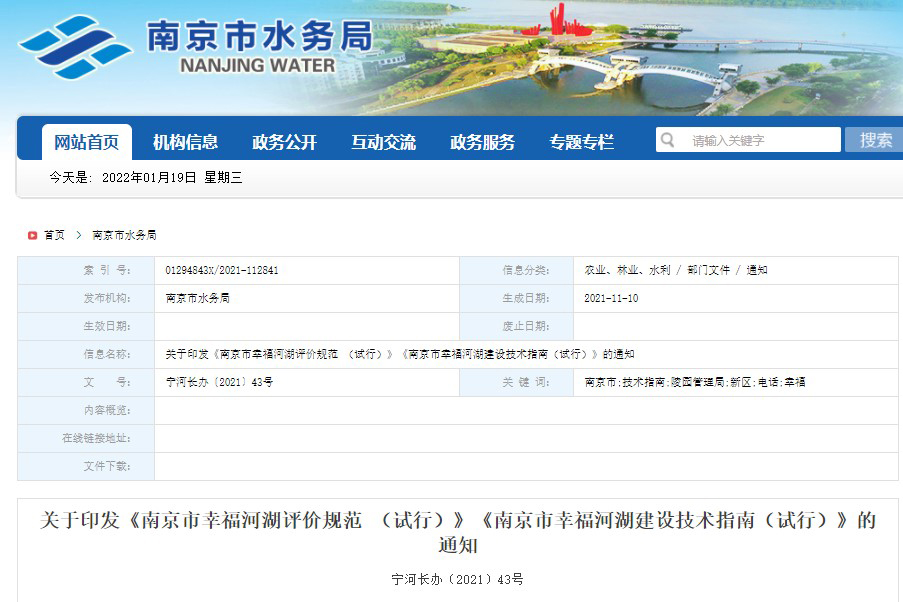Go to 互动交流 section
The height and width of the screenshot is (602, 903).
(383, 142)
